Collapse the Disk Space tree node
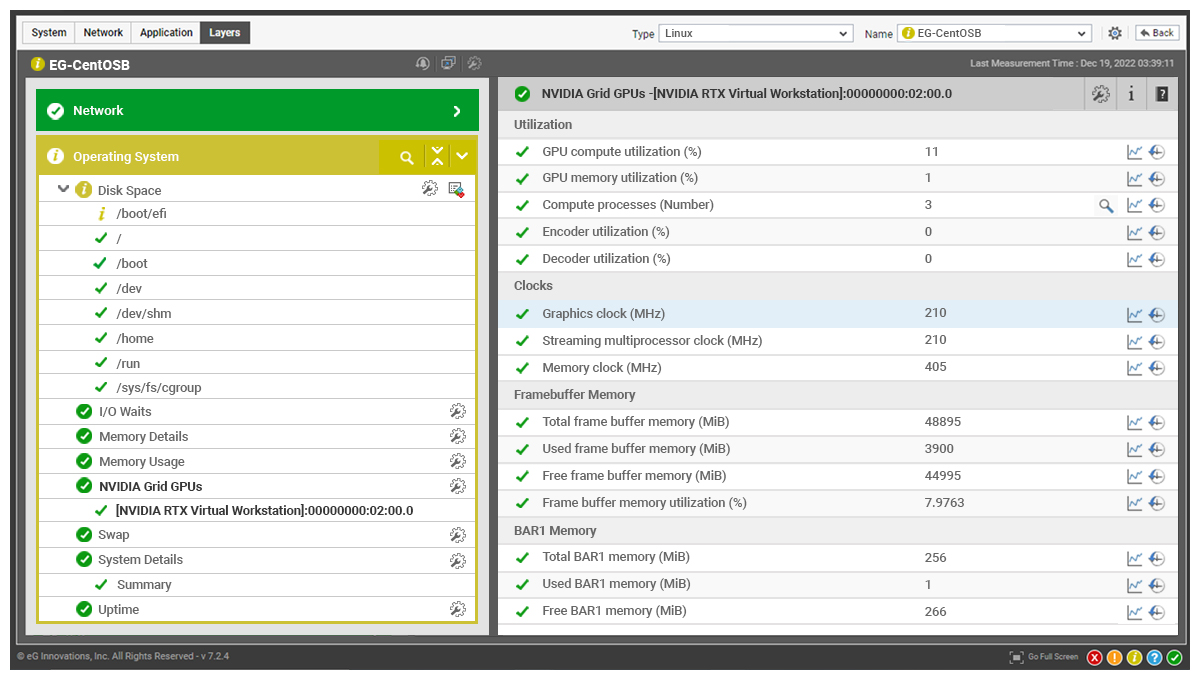 pyautogui.click(x=64, y=189)
